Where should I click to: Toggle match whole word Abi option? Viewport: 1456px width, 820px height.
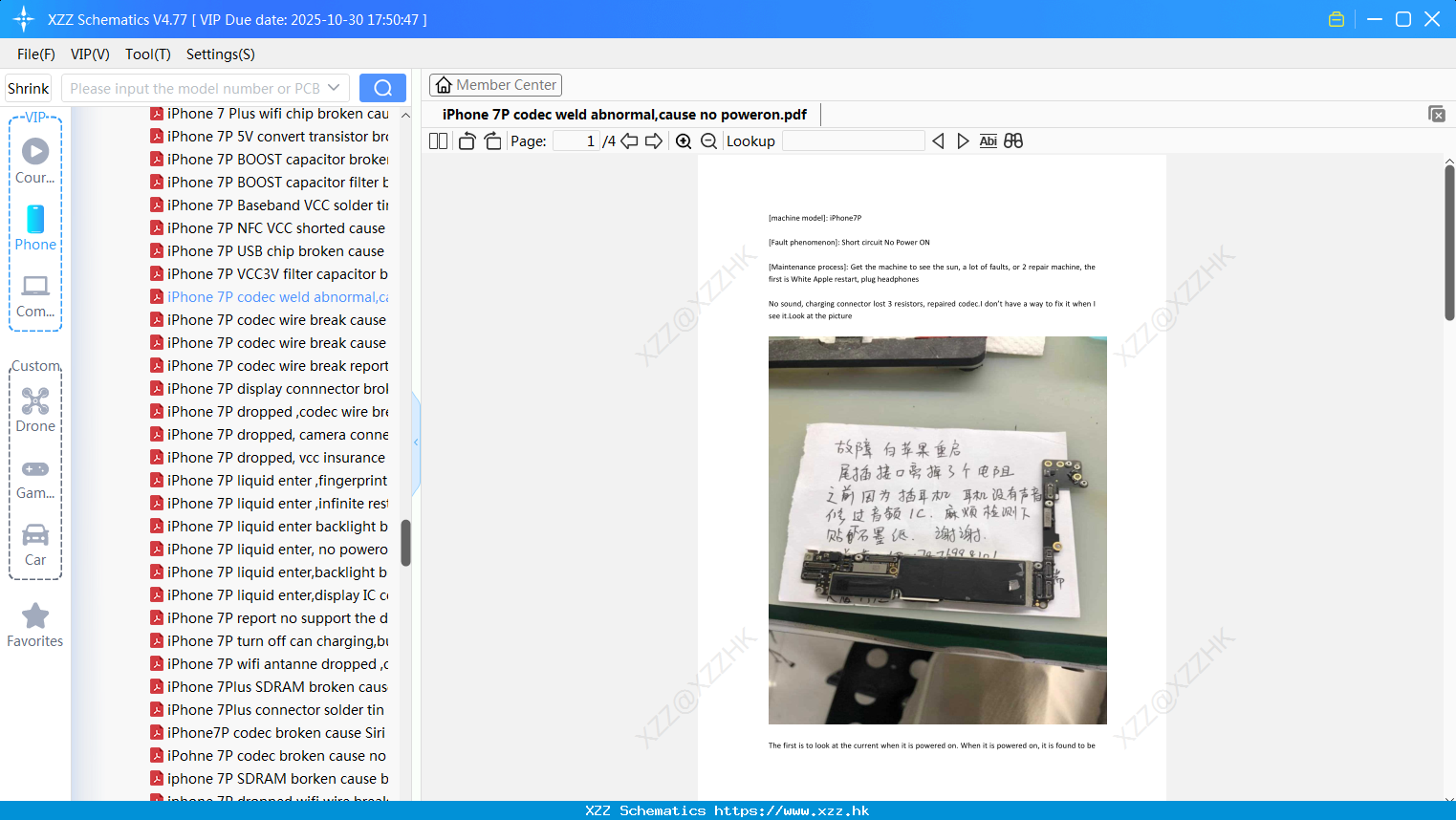pyautogui.click(x=989, y=141)
